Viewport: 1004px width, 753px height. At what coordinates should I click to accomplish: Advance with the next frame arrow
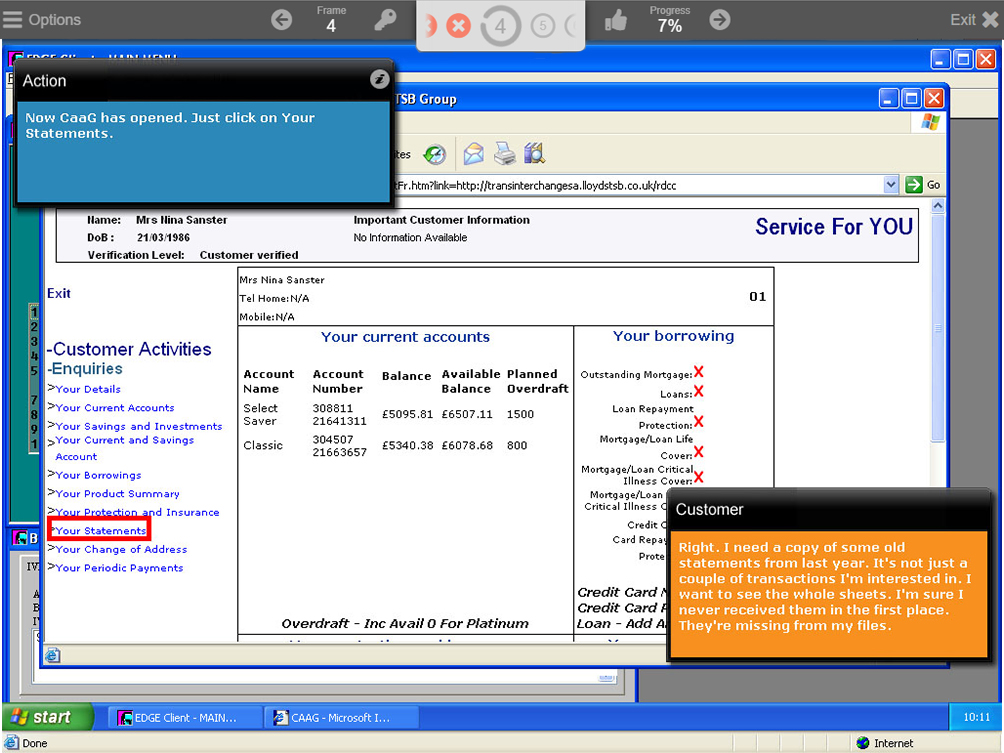[720, 20]
